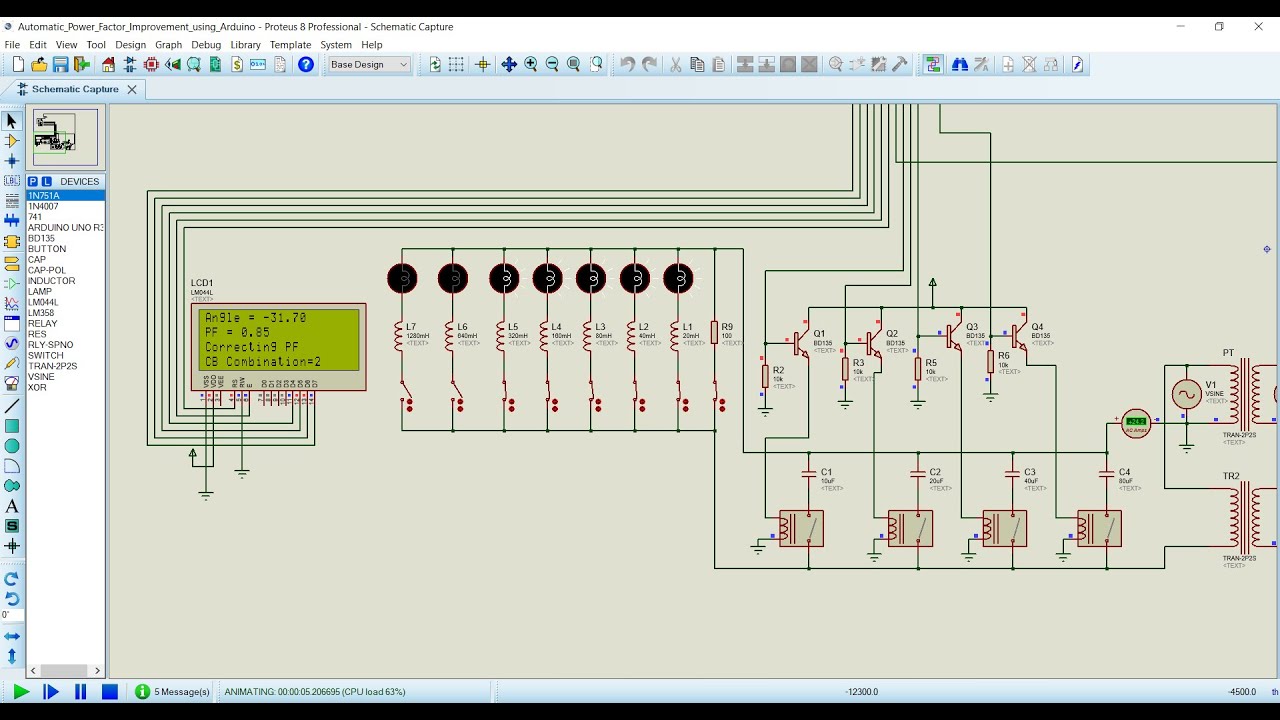Click the Copy to clipboard icon
Image resolution: width=1280 pixels, height=720 pixels.
697,64
